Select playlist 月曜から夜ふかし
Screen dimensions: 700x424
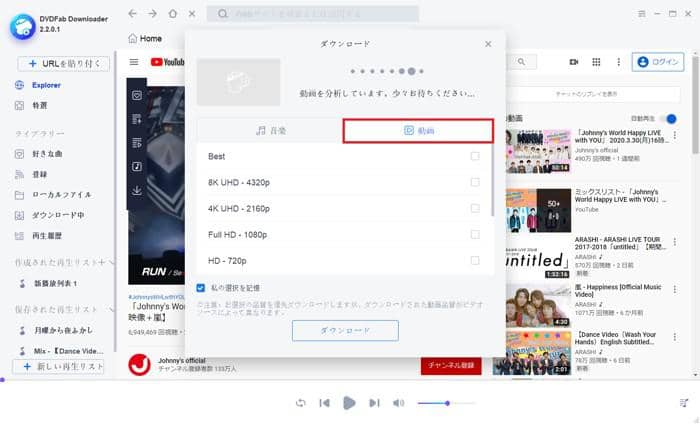coord(63,330)
